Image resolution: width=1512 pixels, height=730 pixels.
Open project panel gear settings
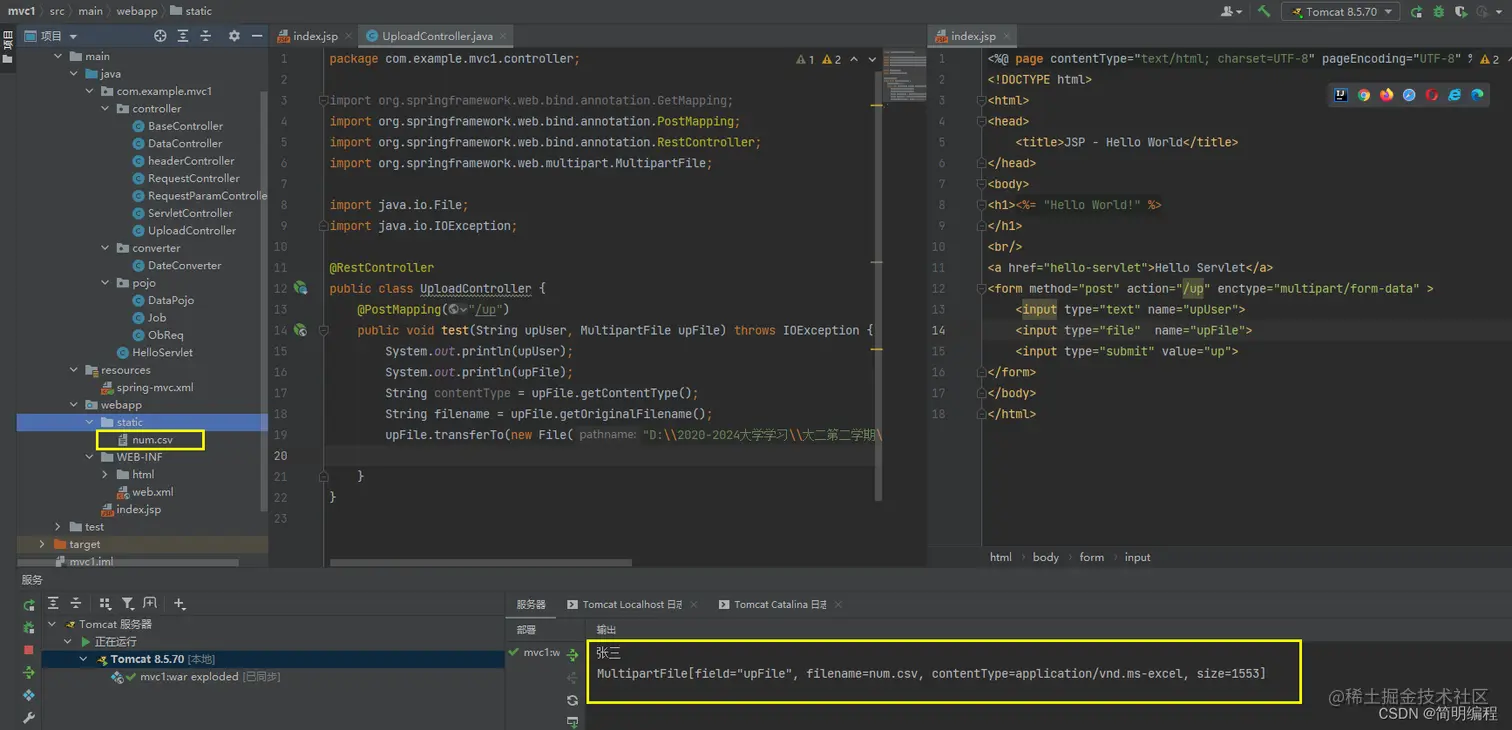pos(234,35)
